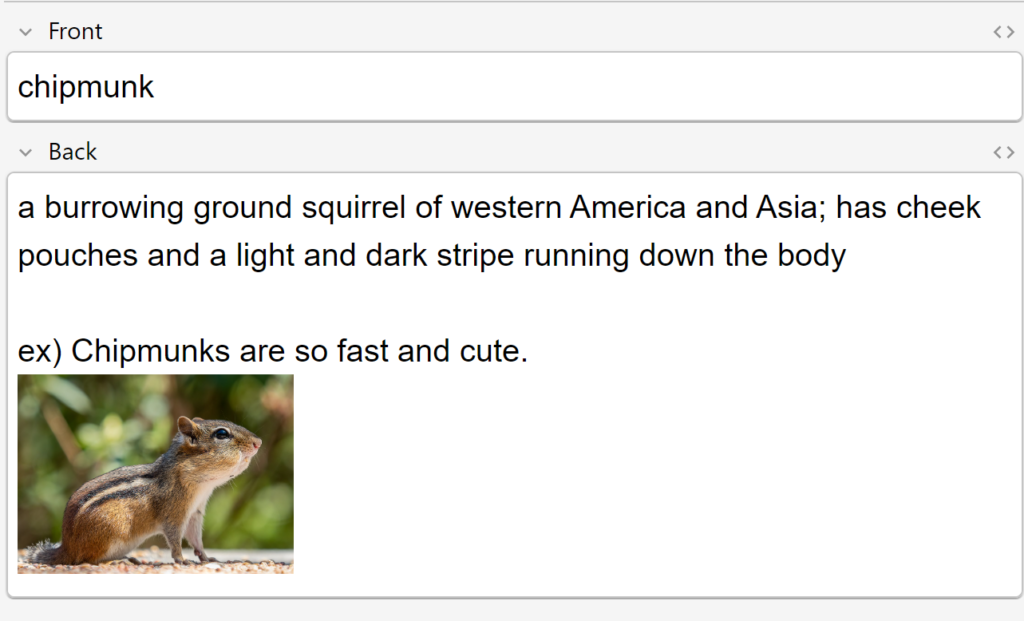Click the sentence "Chipmunks are so fast and cute."

pyautogui.click(x=299, y=351)
